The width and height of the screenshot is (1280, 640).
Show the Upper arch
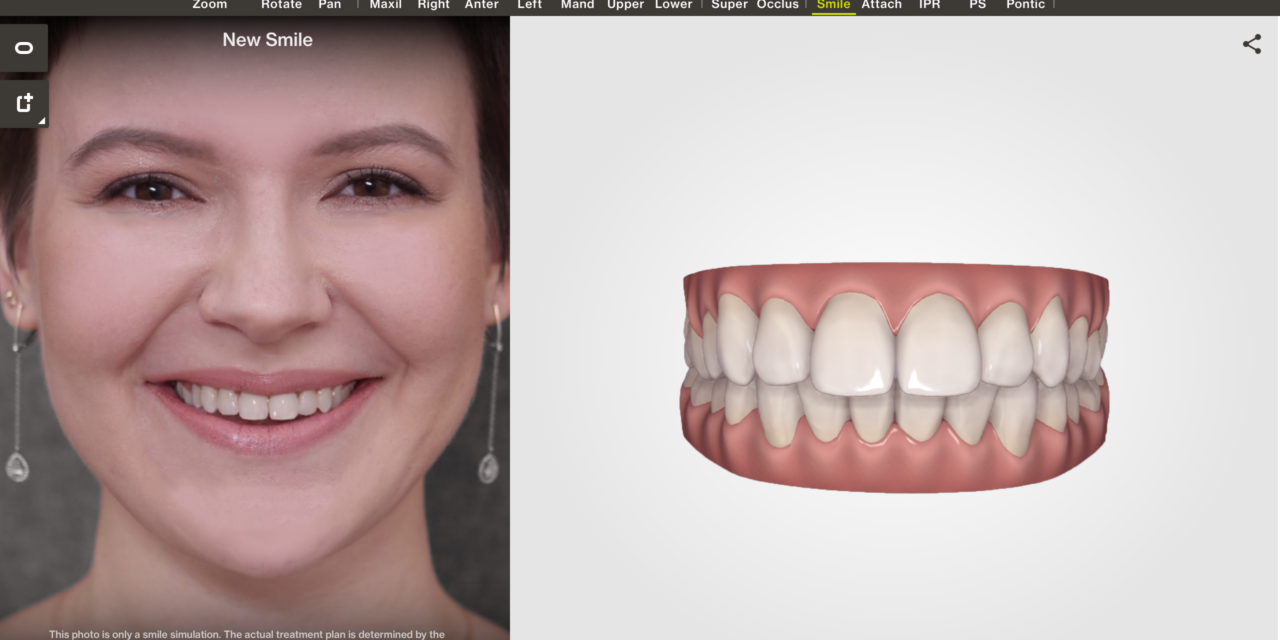tap(625, 5)
